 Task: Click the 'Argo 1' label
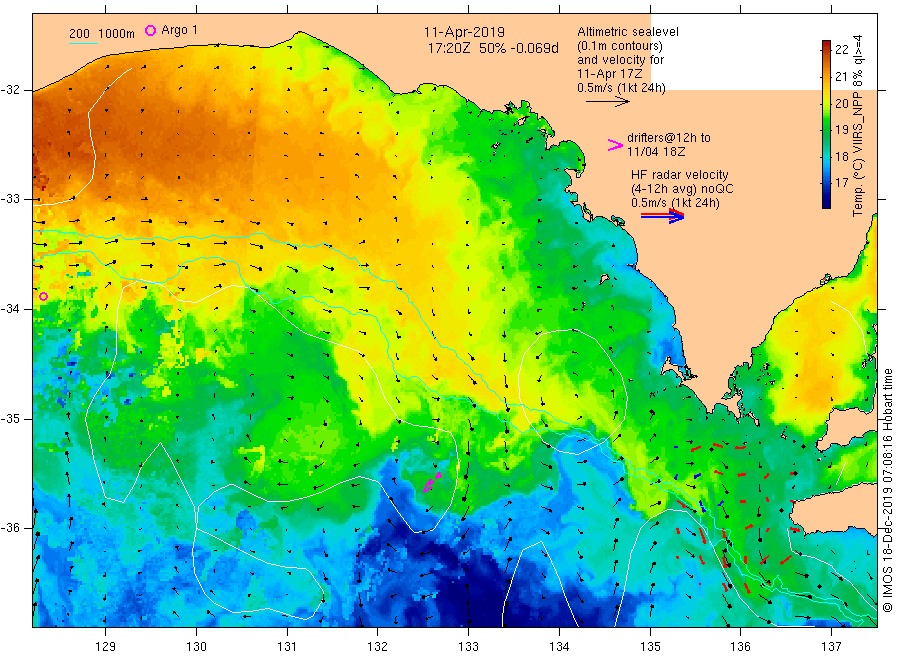click(179, 30)
